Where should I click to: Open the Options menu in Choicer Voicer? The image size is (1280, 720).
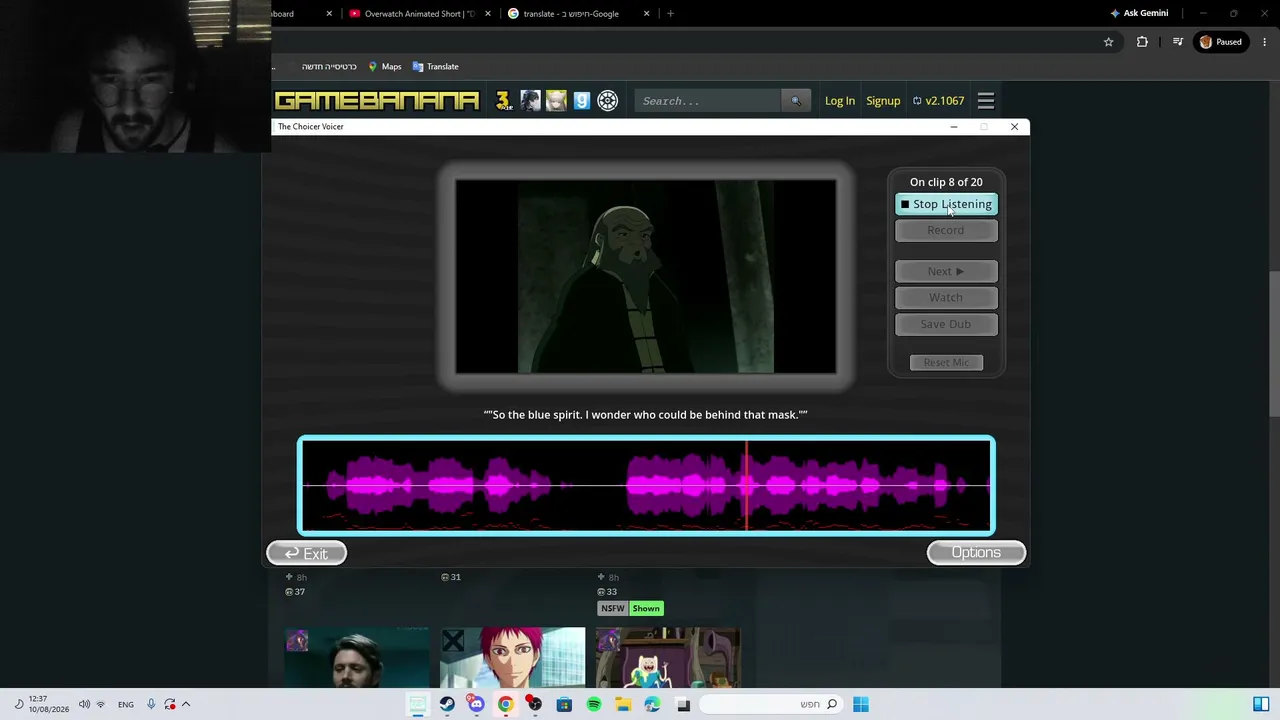[x=976, y=553]
